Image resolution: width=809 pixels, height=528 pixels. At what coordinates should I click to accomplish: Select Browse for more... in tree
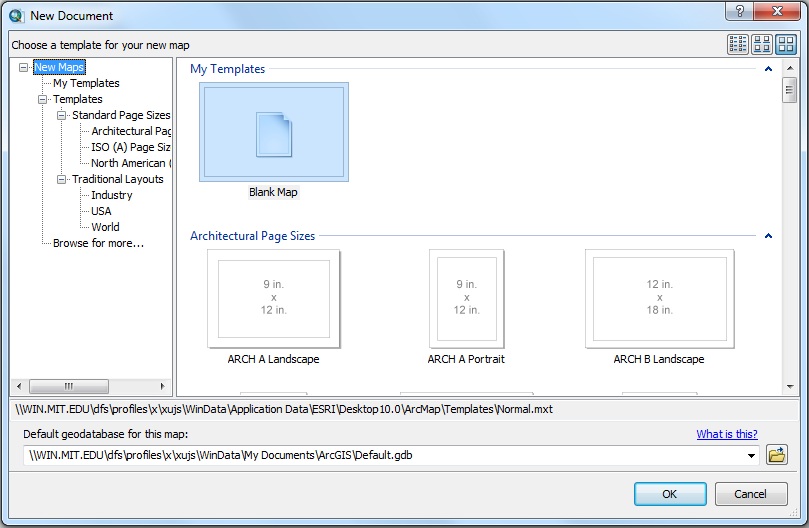[98, 243]
